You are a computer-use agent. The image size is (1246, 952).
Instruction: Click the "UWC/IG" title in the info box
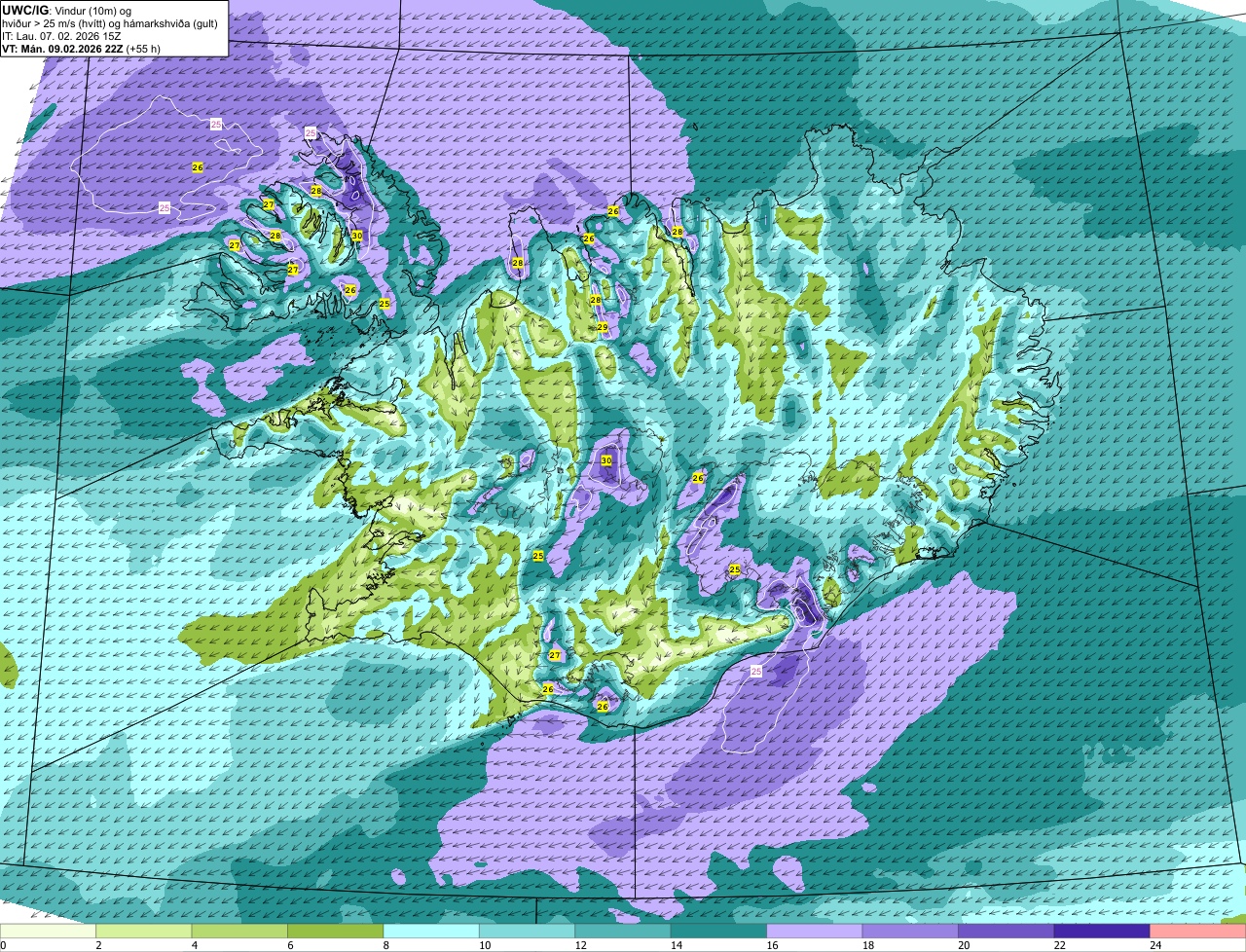point(24,10)
